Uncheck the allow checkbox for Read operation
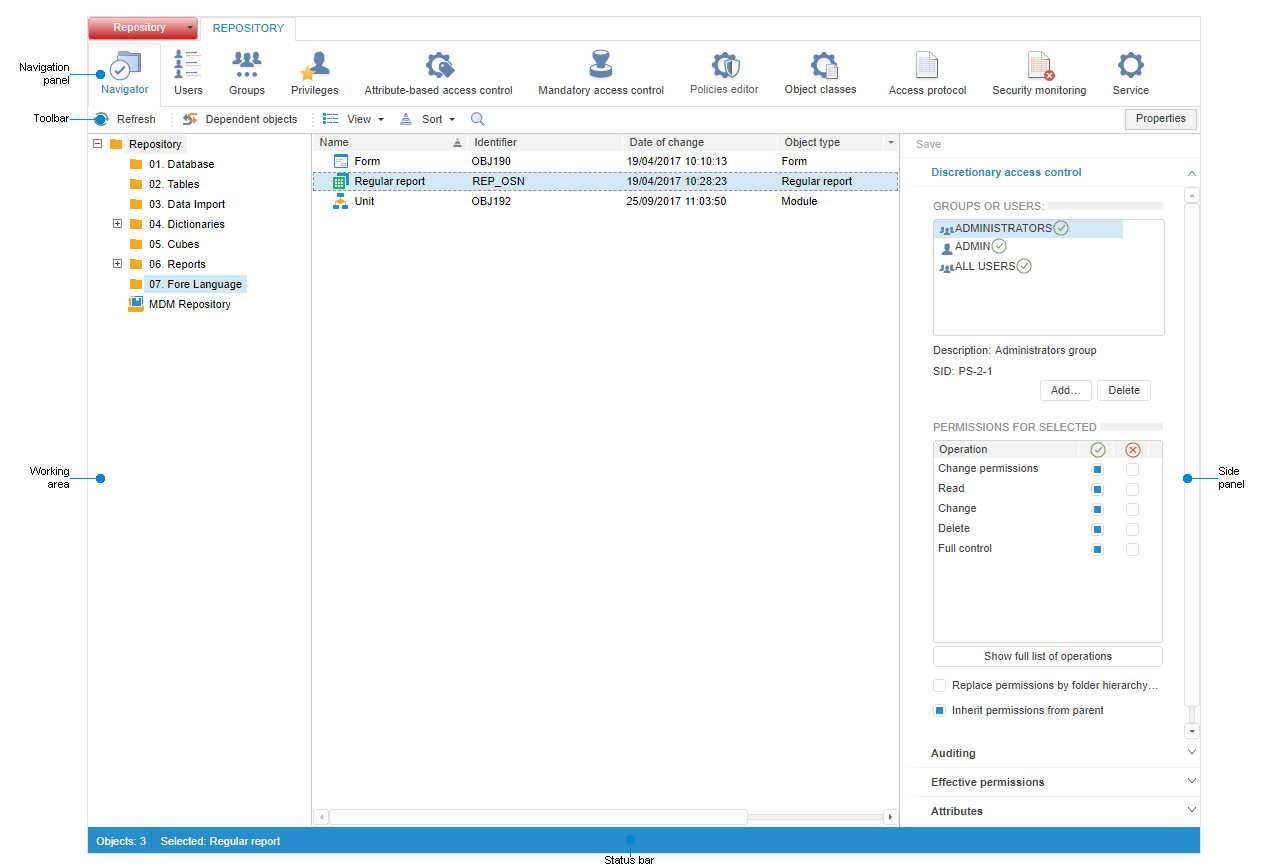The height and width of the screenshot is (866, 1266). (x=1097, y=489)
